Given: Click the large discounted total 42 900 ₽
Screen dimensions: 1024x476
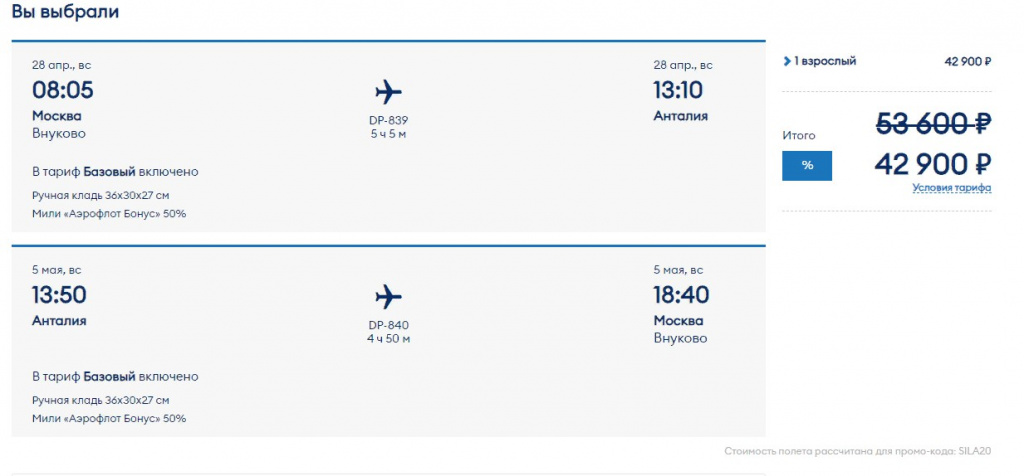Looking at the screenshot, I should (933, 164).
